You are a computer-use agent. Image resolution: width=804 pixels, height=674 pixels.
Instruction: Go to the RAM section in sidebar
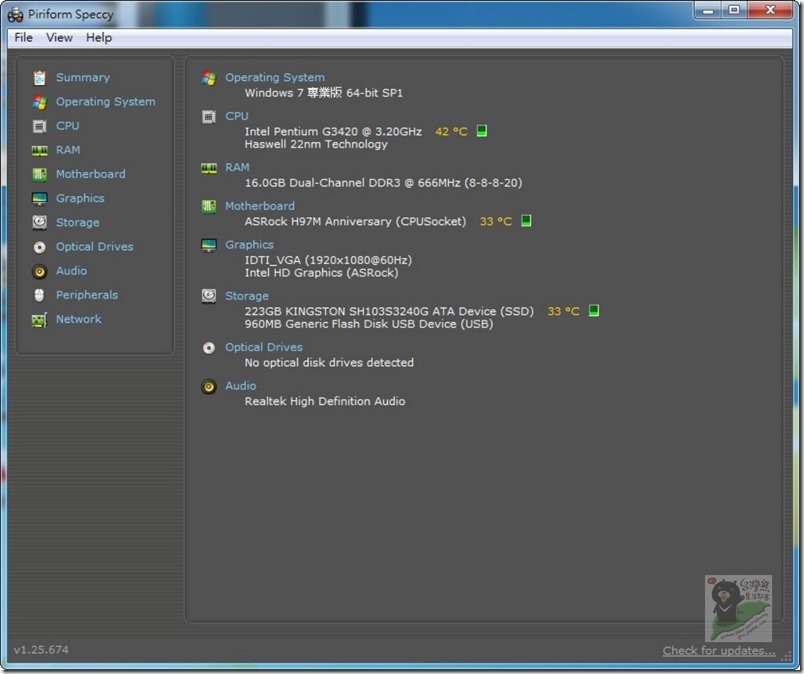(68, 150)
